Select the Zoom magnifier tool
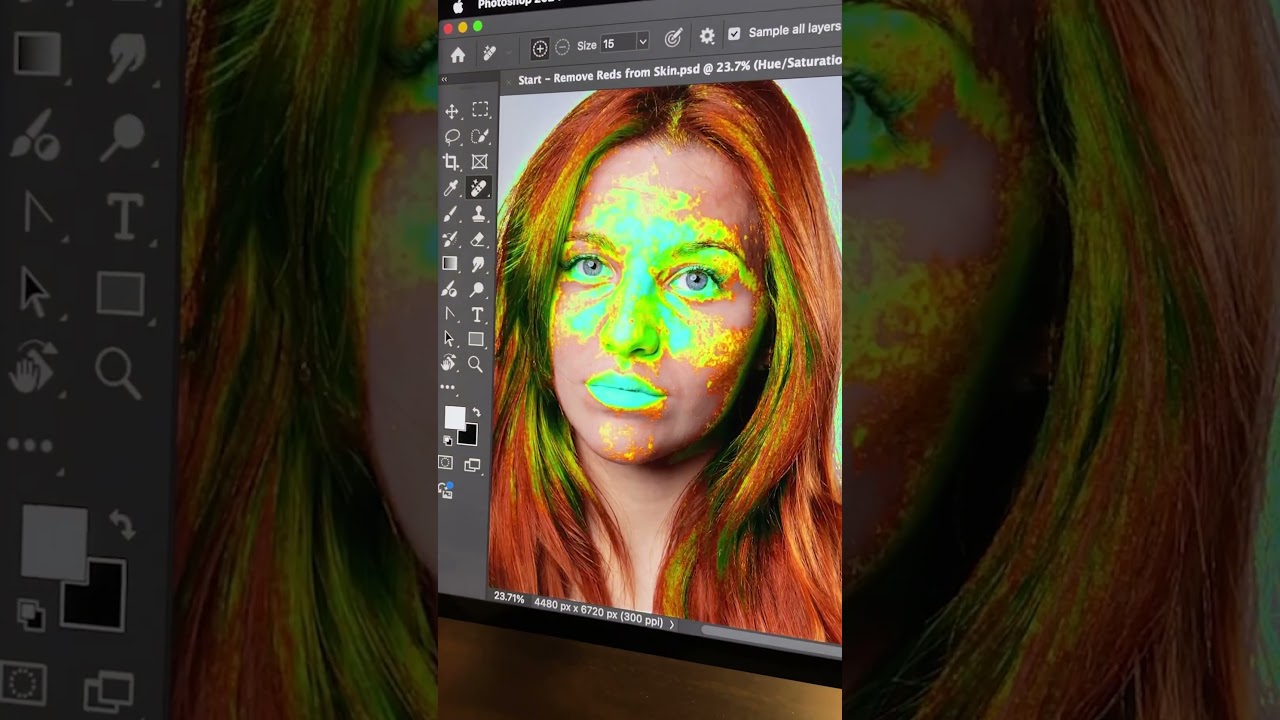This screenshot has height=720, width=1280. click(x=476, y=365)
